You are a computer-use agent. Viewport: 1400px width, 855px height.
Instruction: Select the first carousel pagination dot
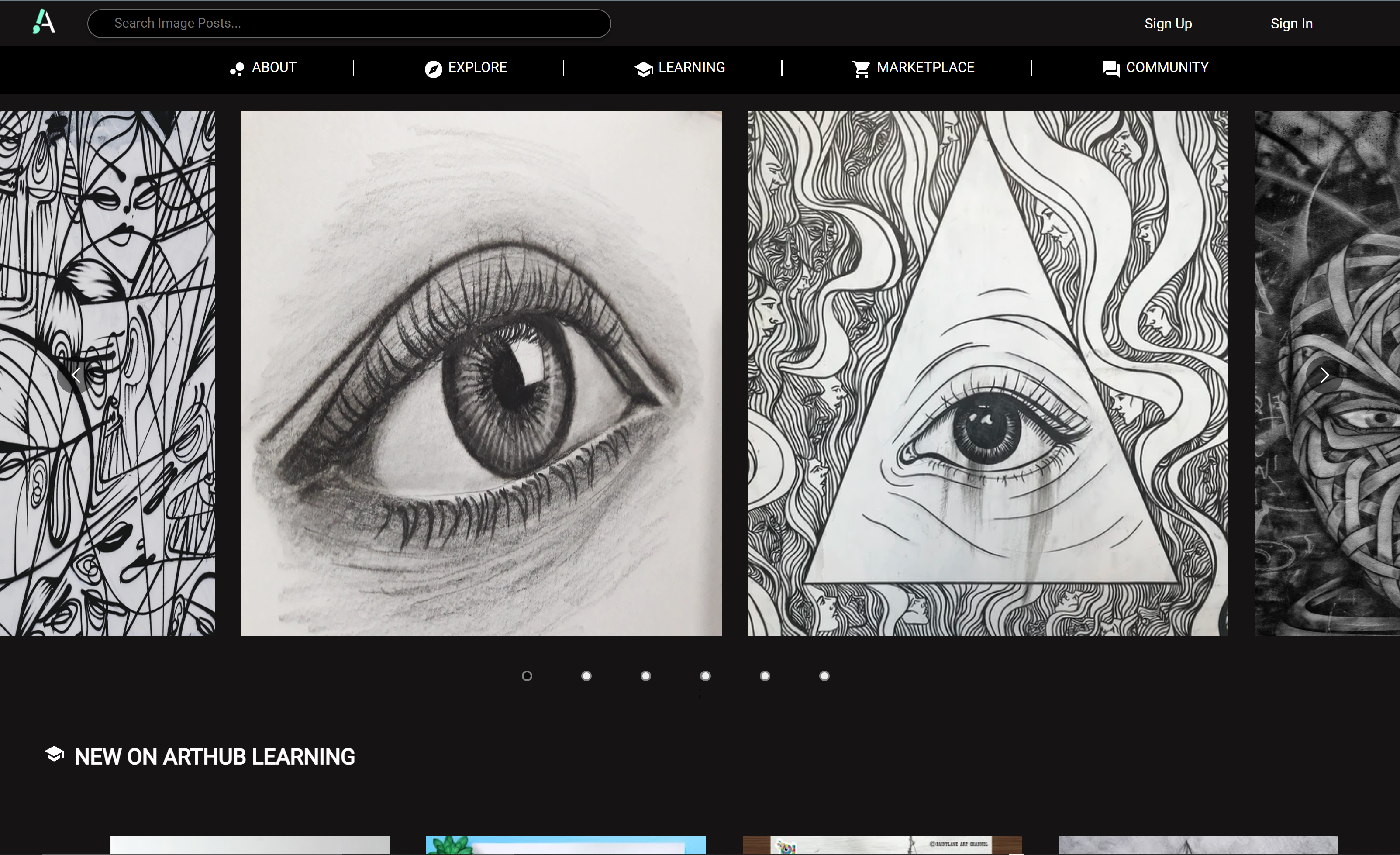click(527, 676)
